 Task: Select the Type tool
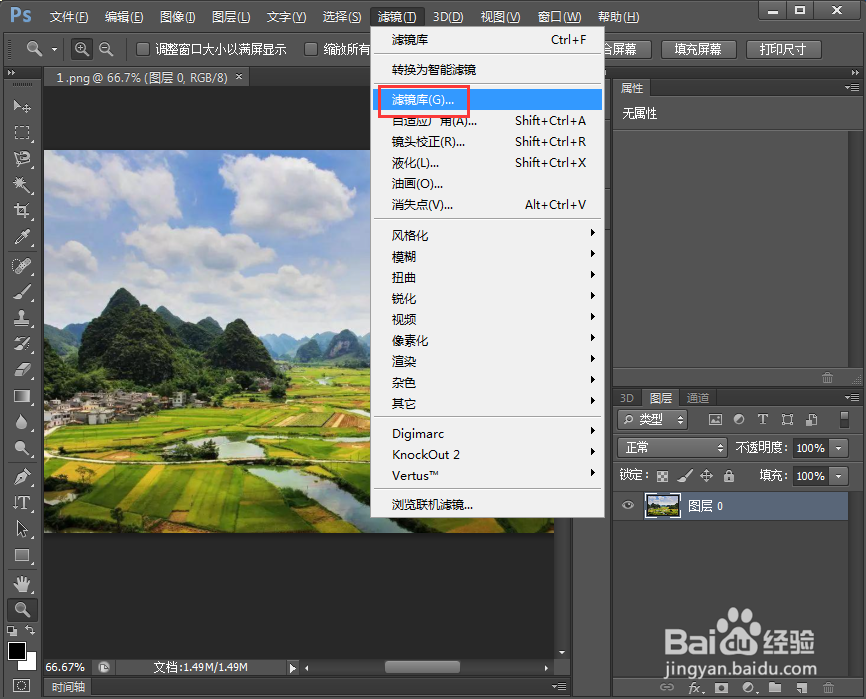pyautogui.click(x=22, y=502)
